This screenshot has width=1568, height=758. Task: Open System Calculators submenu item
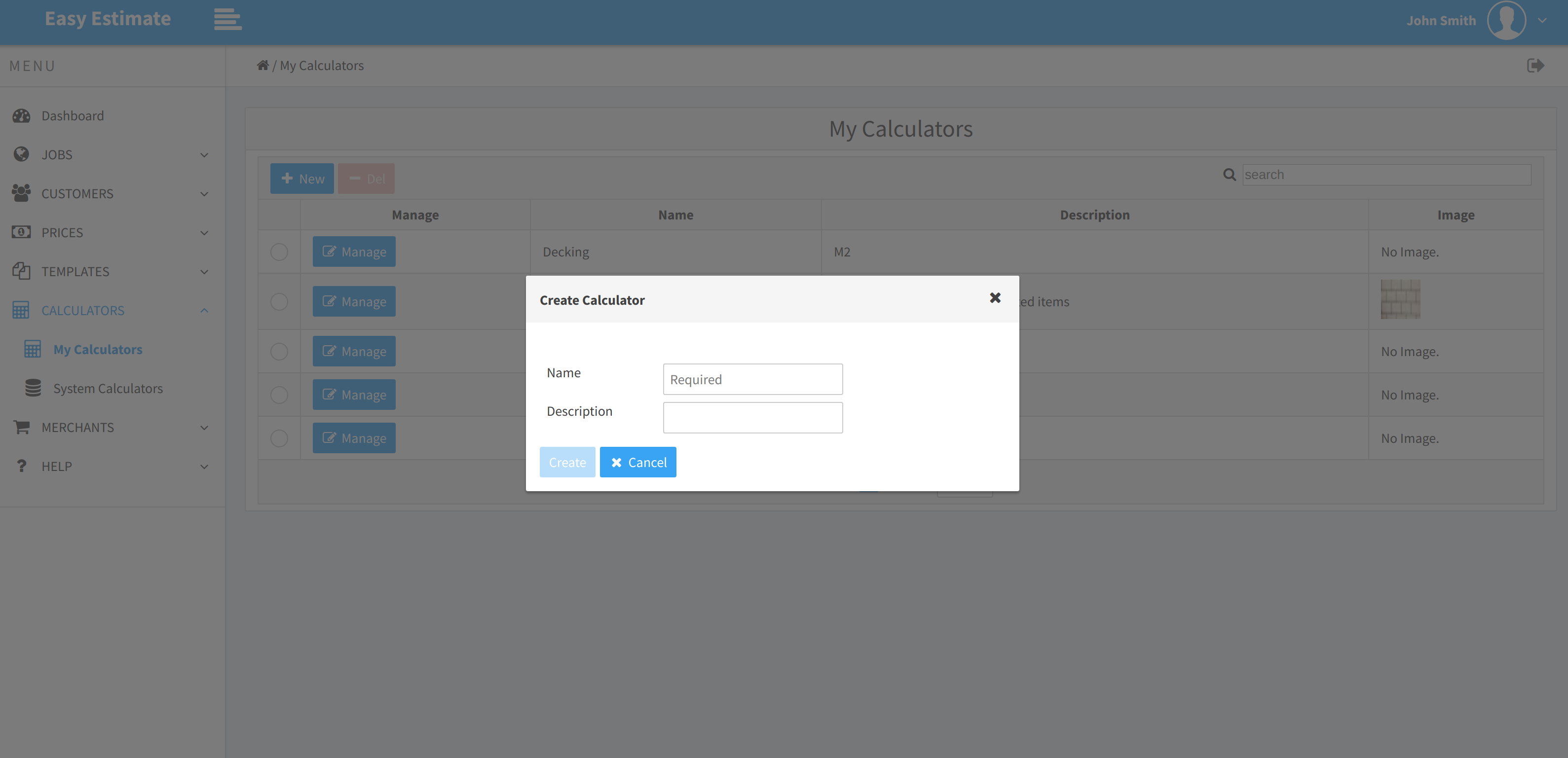click(108, 388)
